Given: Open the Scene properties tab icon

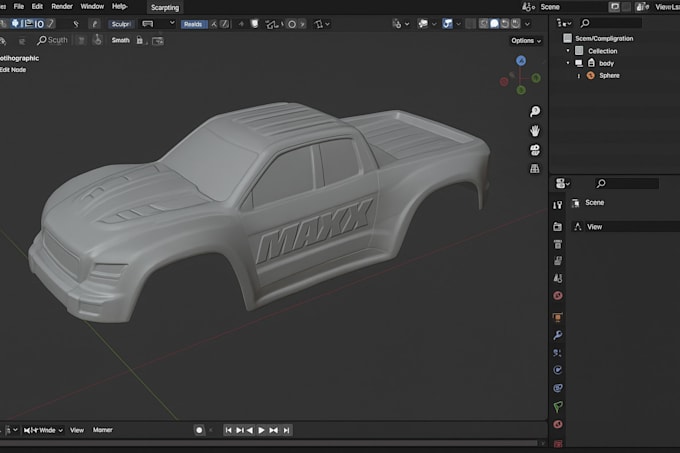Looking at the screenshot, I should [558, 278].
